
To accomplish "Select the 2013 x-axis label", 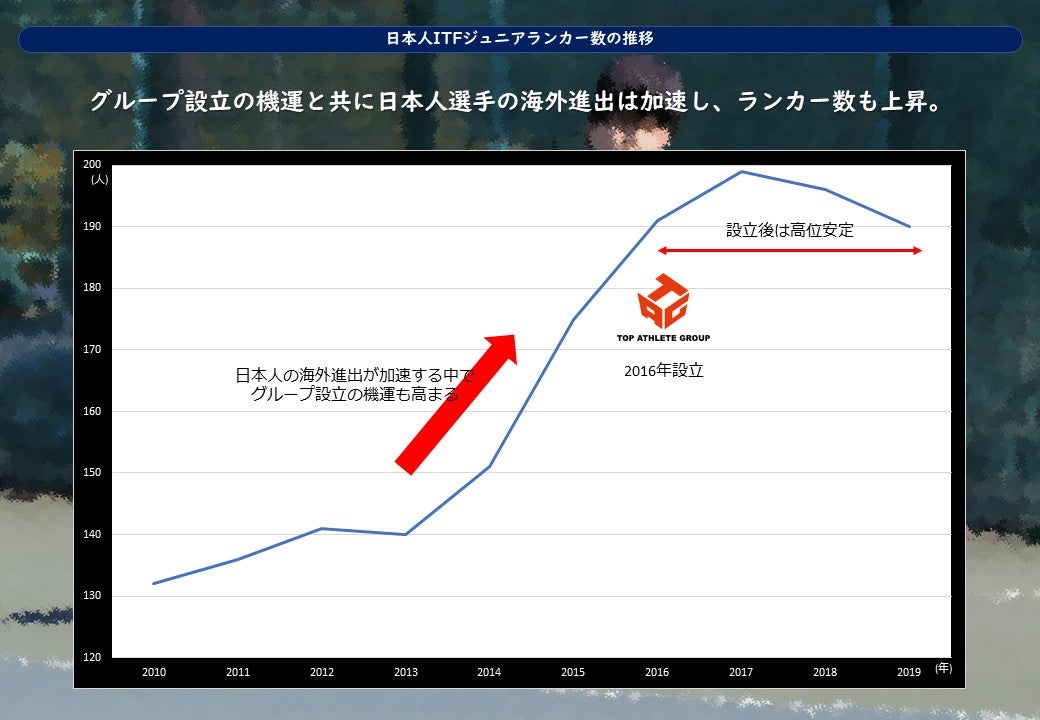I will [405, 673].
